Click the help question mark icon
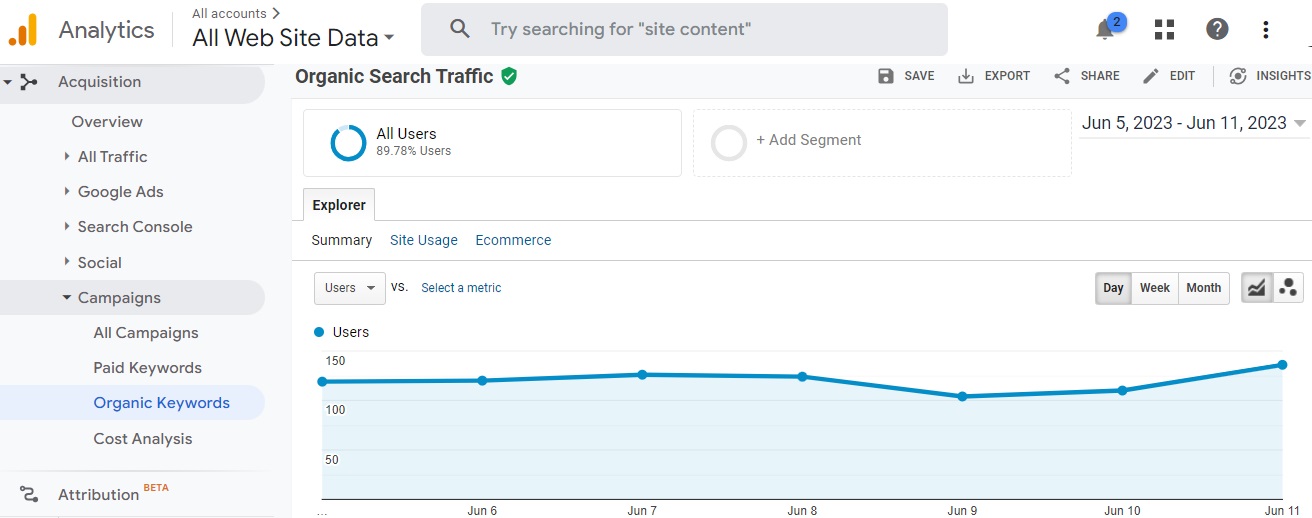The image size is (1312, 518). [1217, 30]
